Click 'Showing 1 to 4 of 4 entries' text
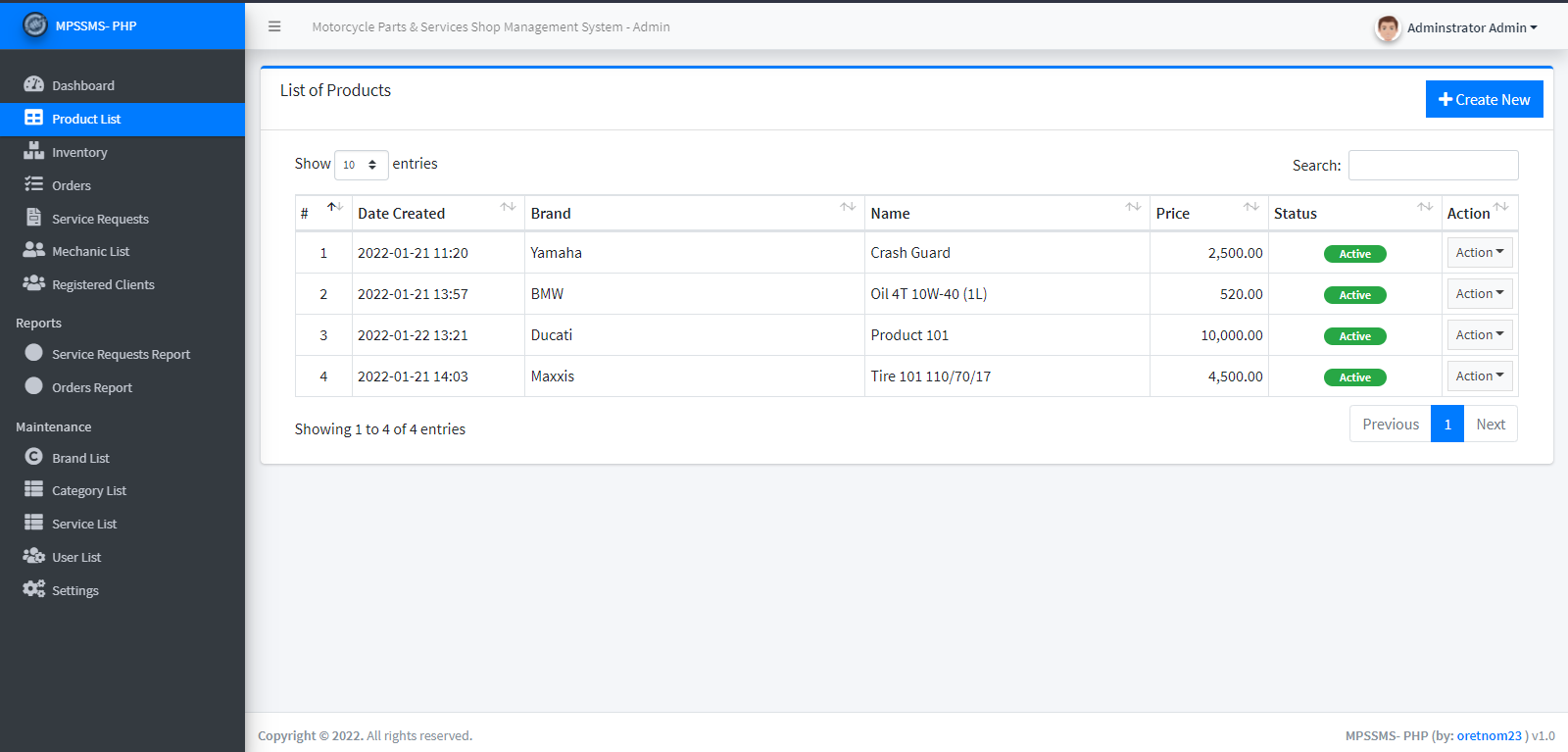This screenshot has width=1568, height=752. point(380,429)
